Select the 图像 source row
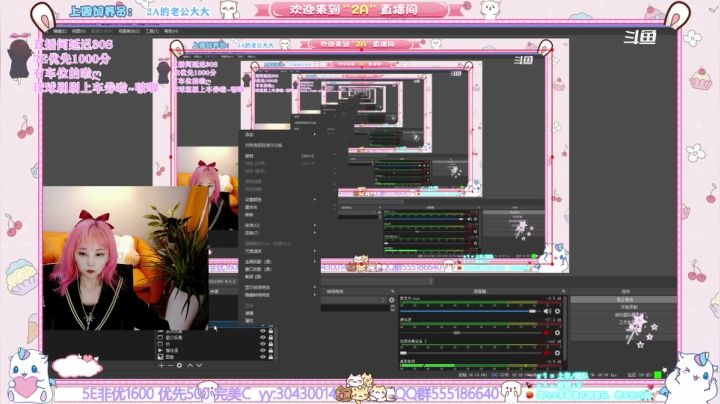Viewport: 720px width, 404px height. coord(215,357)
